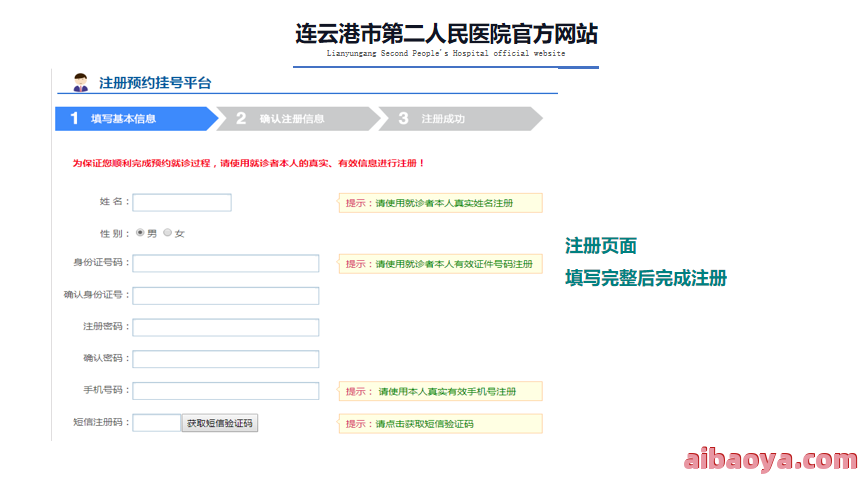Click the 身份证号码 input field
Image resolution: width=862 pixels, height=482 pixels.
point(226,263)
